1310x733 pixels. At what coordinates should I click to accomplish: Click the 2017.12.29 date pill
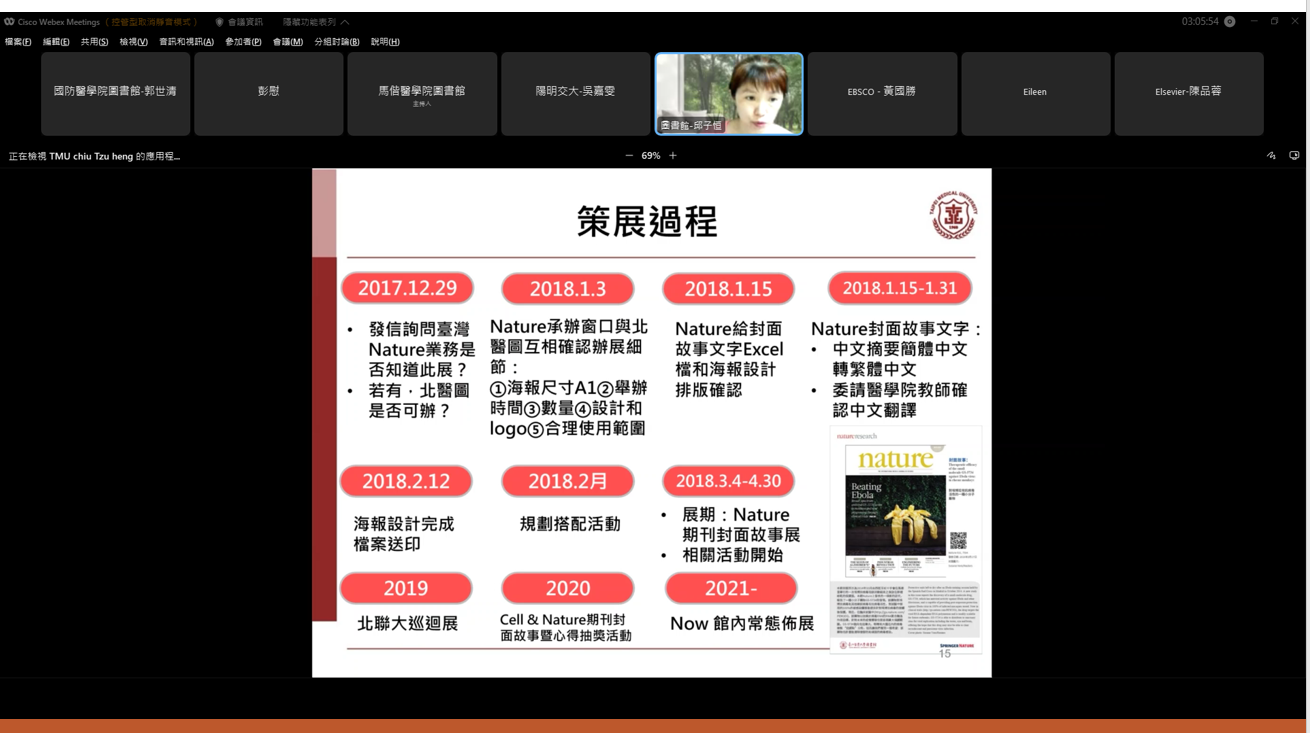407,288
